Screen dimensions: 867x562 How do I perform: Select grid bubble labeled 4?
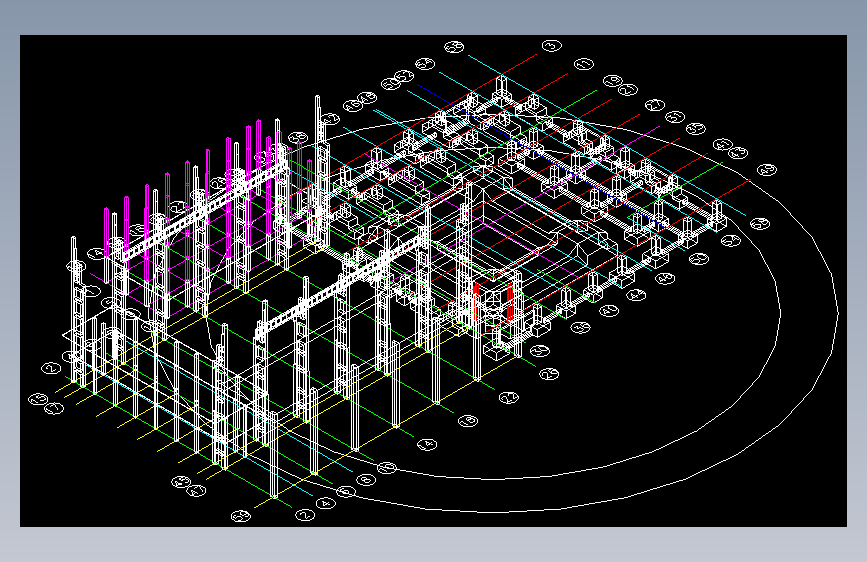tap(326, 503)
